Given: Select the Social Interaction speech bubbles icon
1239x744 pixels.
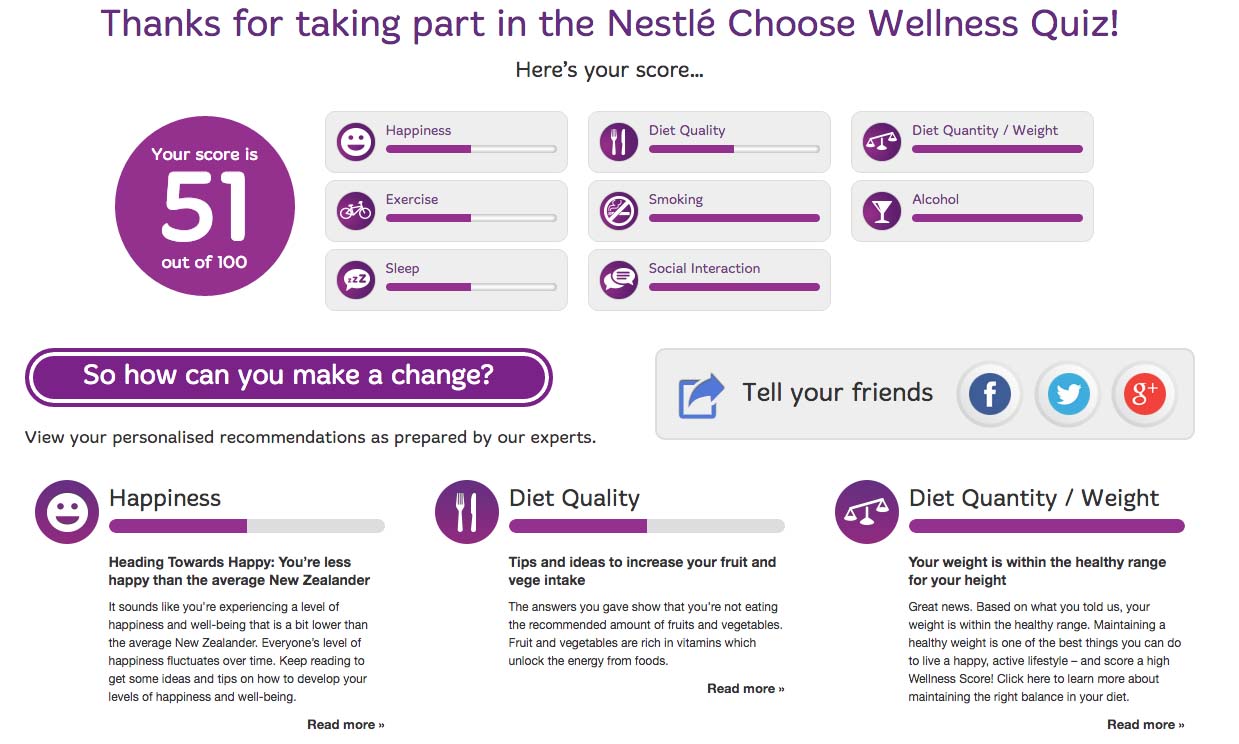Looking at the screenshot, I should (x=618, y=279).
